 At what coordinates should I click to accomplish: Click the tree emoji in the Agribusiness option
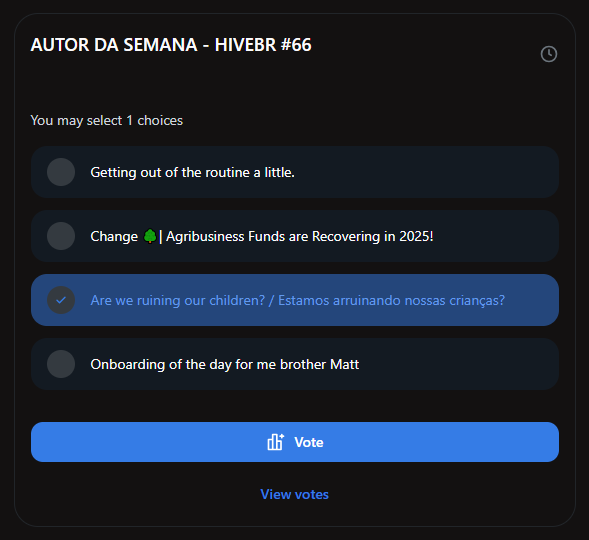click(150, 236)
